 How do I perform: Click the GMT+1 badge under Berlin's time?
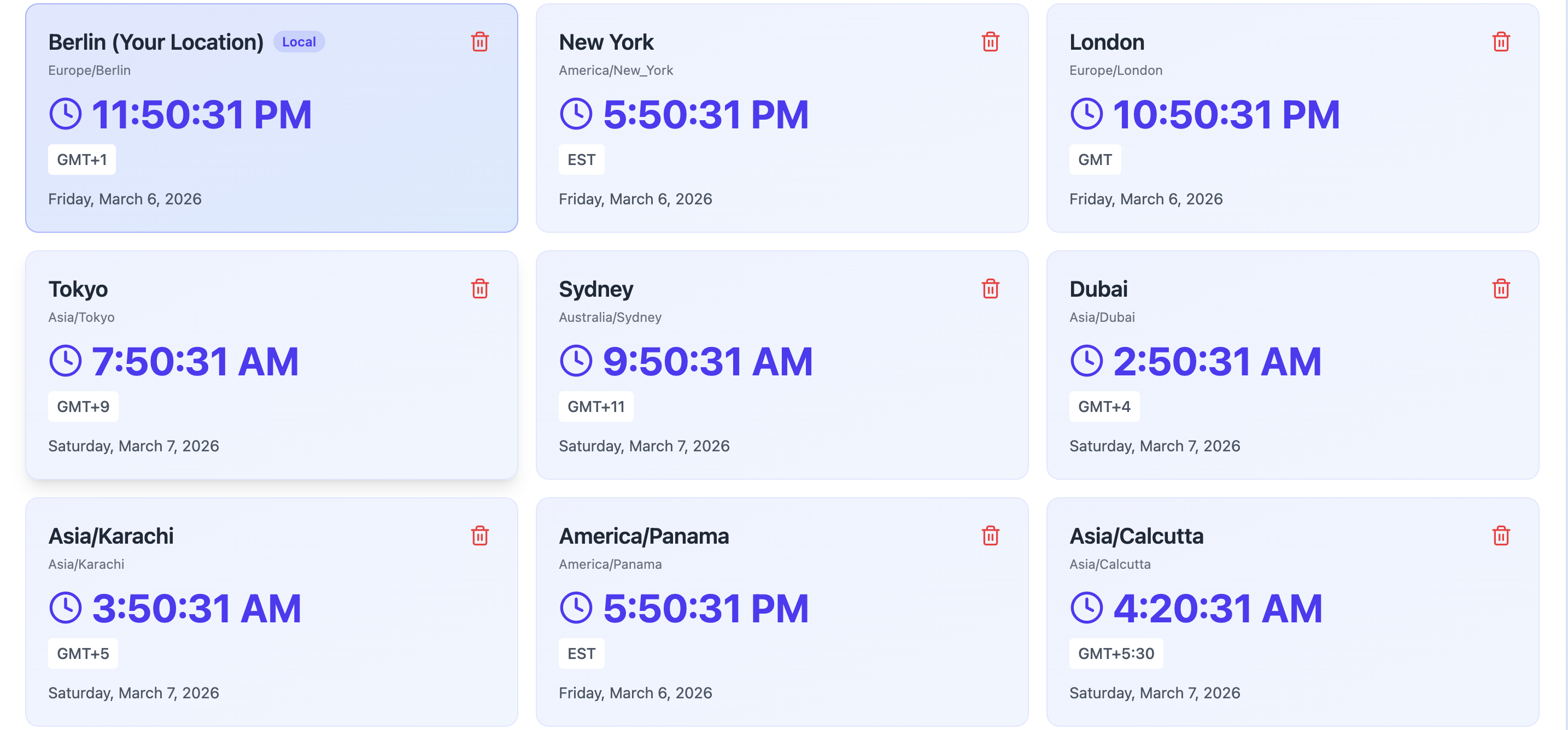81,159
